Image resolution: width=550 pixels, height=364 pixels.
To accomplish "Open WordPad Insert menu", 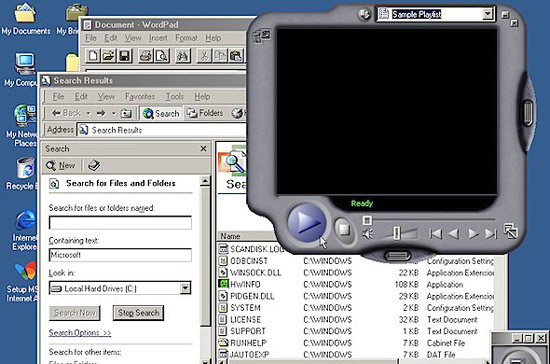I will (x=158, y=38).
